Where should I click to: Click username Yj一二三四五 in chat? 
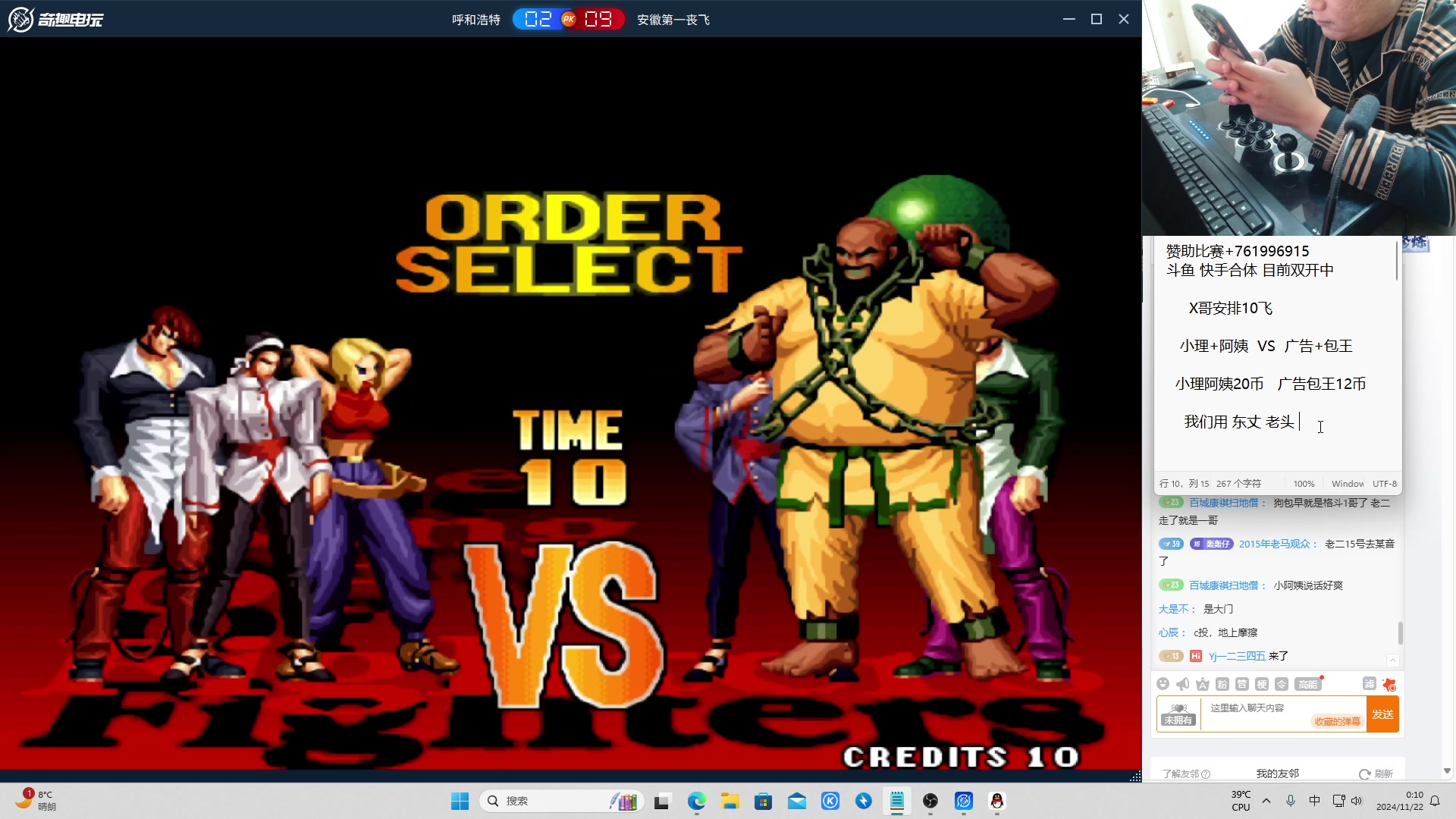tap(1237, 656)
